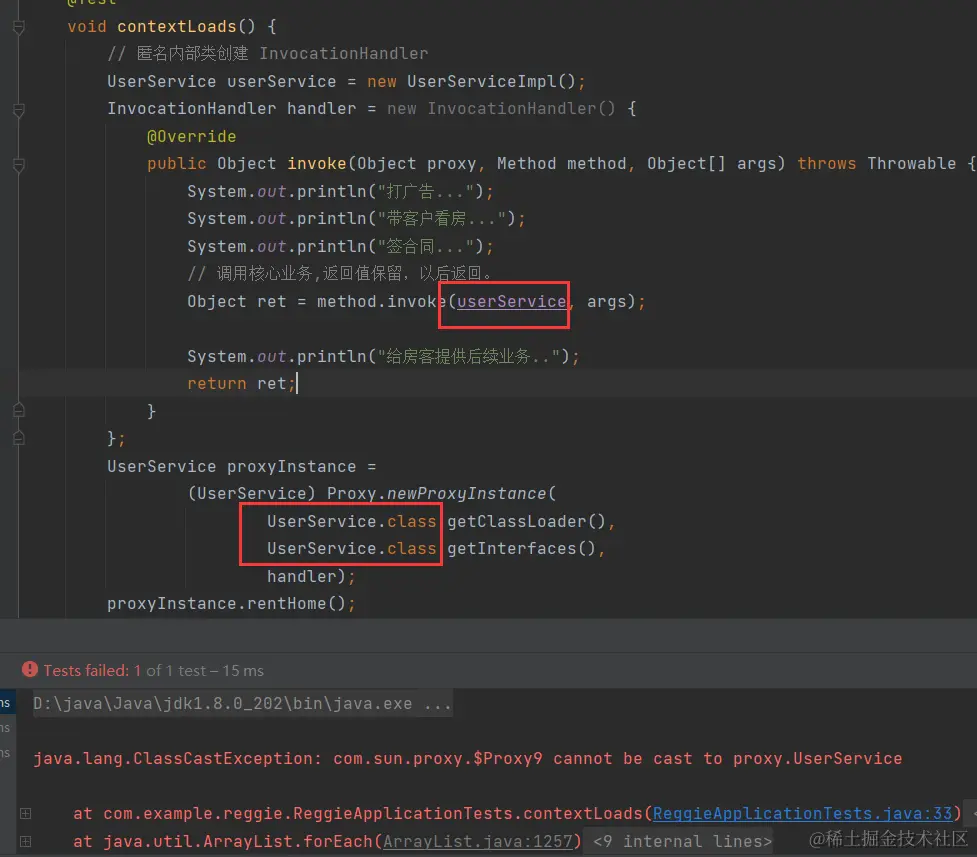Click the "throws" keyword

pyautogui.click(x=826, y=164)
